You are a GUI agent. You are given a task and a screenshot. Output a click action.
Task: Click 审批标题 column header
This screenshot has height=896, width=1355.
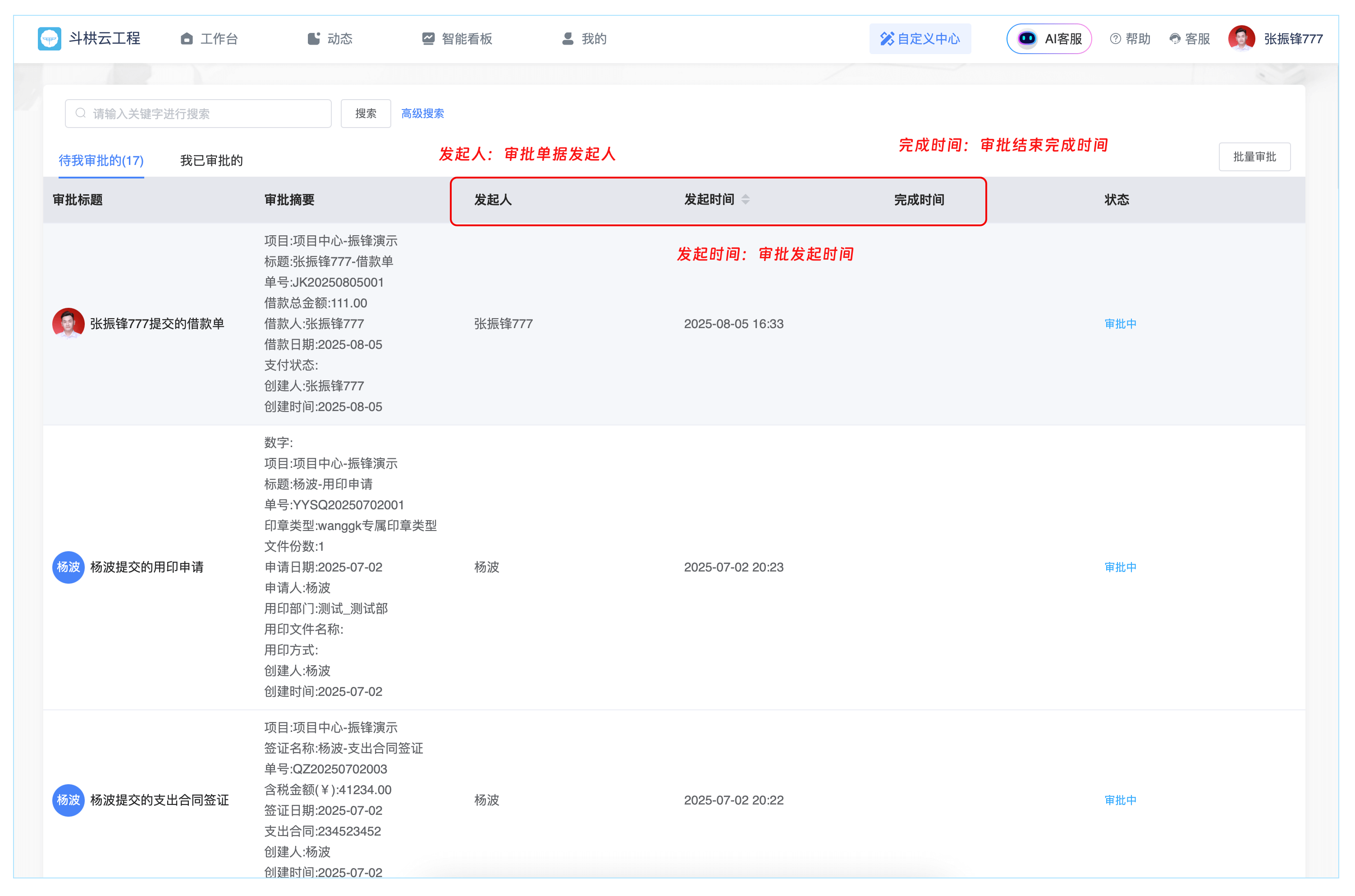tap(78, 199)
